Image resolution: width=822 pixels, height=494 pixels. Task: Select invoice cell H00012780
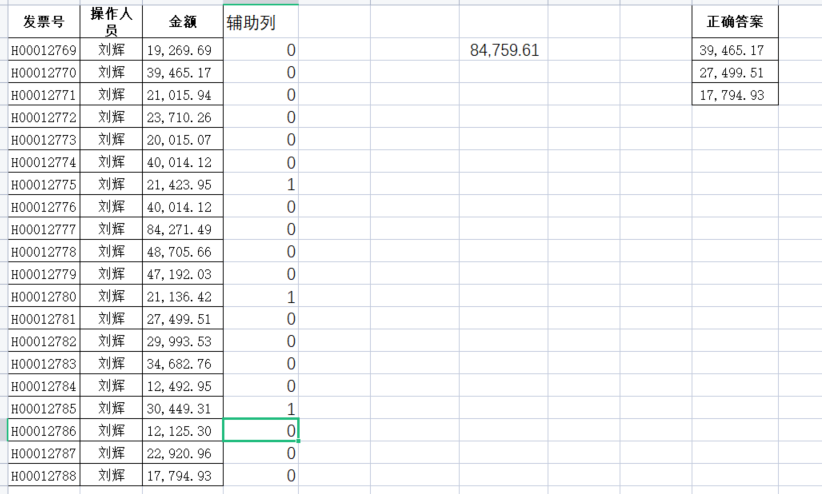pos(44,296)
